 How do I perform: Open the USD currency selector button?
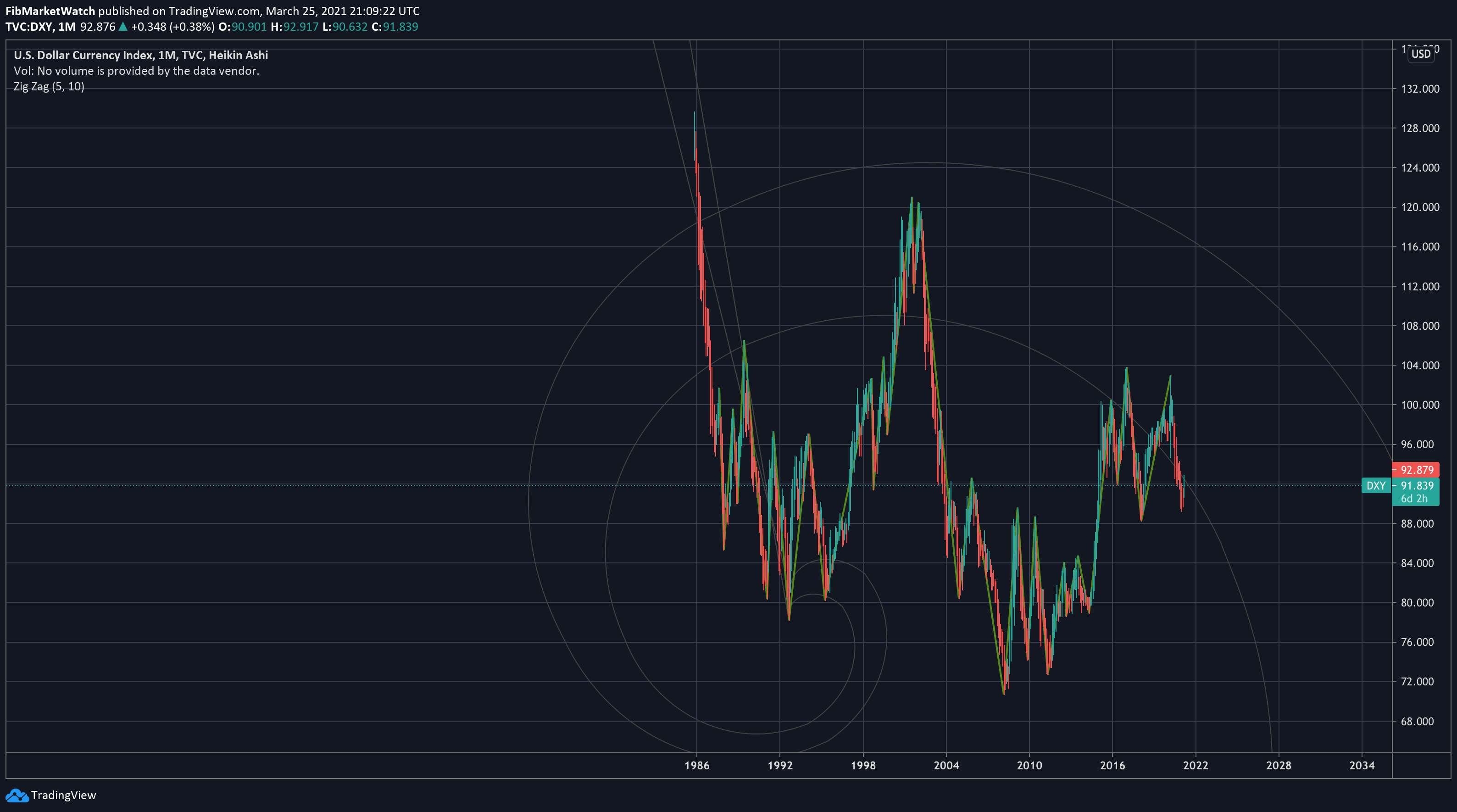pyautogui.click(x=1421, y=54)
